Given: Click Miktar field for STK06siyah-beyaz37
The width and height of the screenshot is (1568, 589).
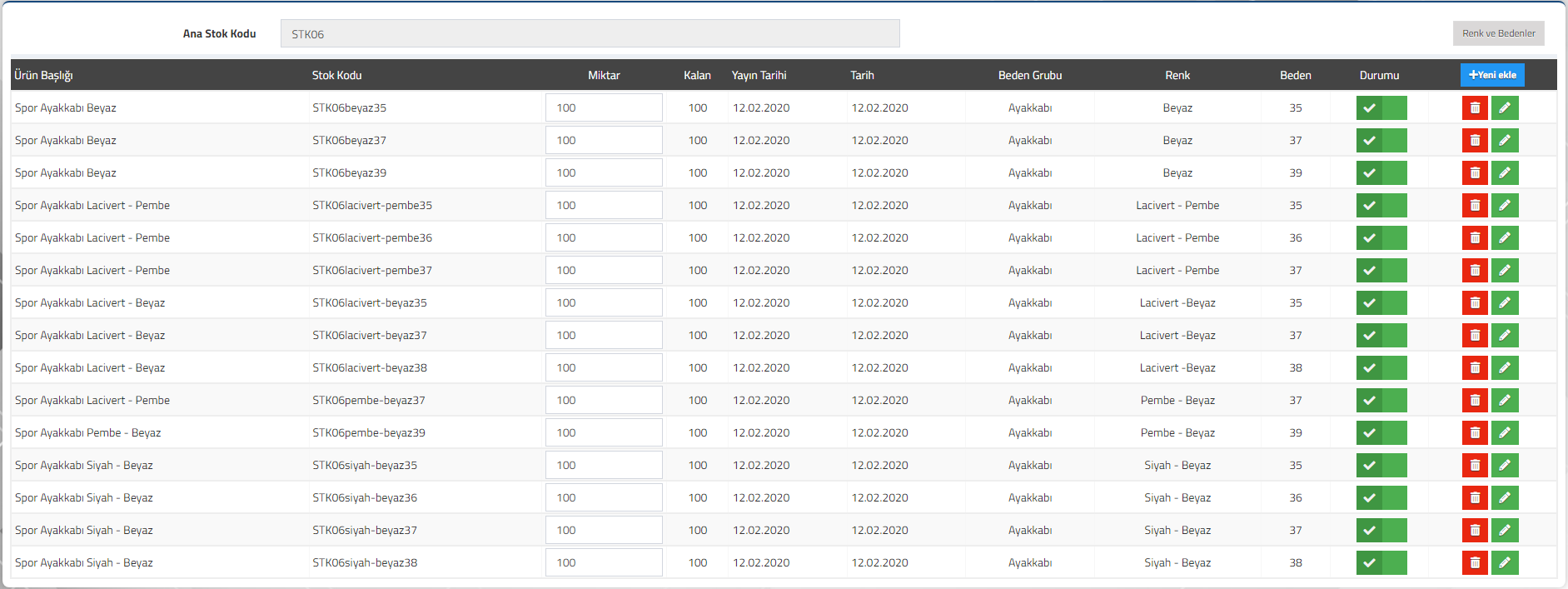Looking at the screenshot, I should (604, 531).
